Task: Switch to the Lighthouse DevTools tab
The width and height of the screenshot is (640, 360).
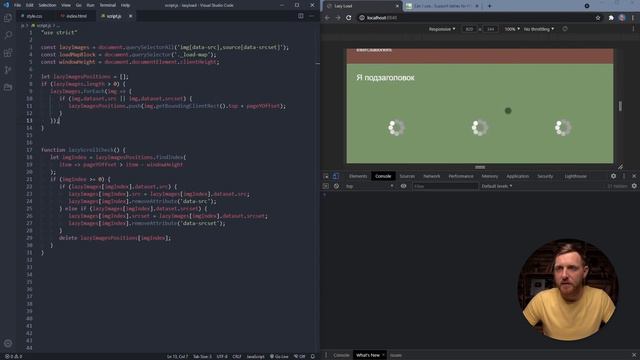Action: (576, 176)
